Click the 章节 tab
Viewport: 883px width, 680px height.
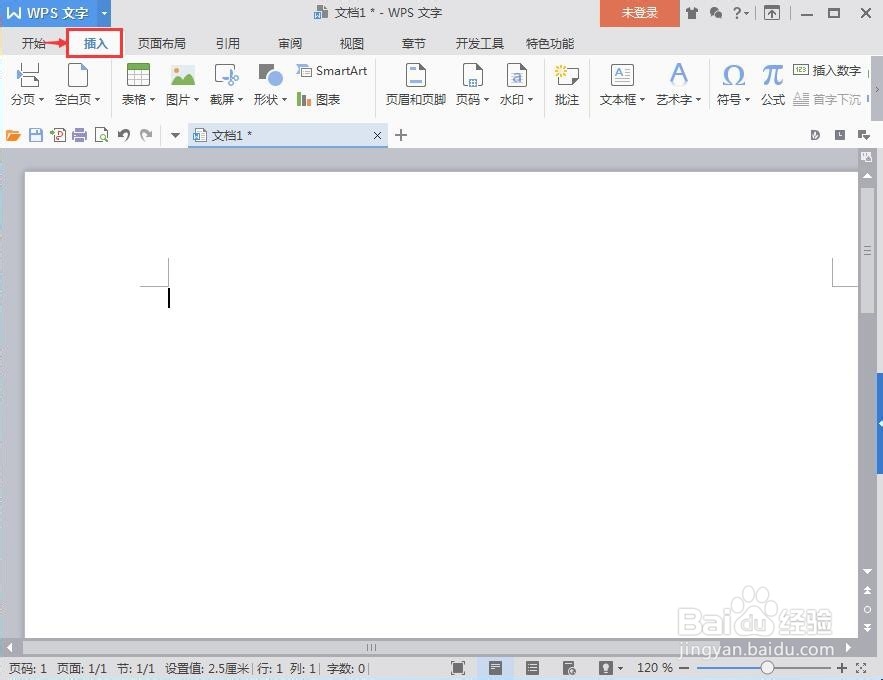tap(413, 43)
